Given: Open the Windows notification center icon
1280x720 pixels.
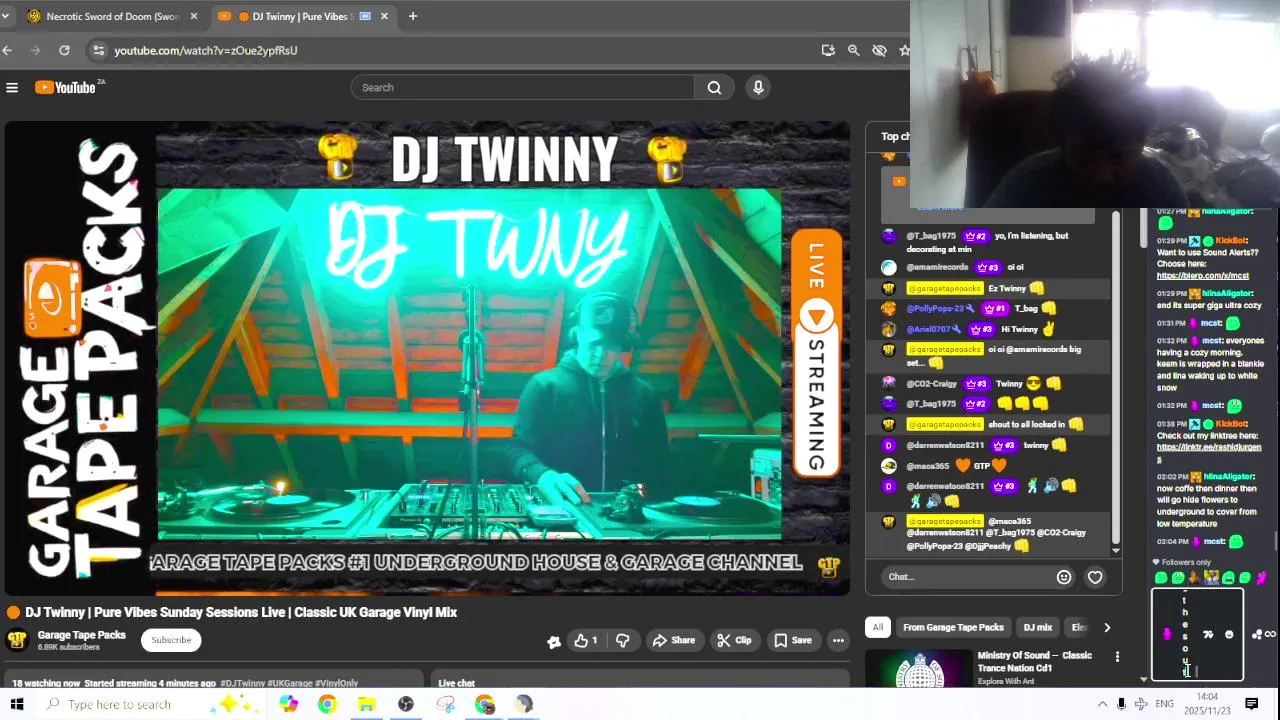Looking at the screenshot, I should tap(1251, 704).
